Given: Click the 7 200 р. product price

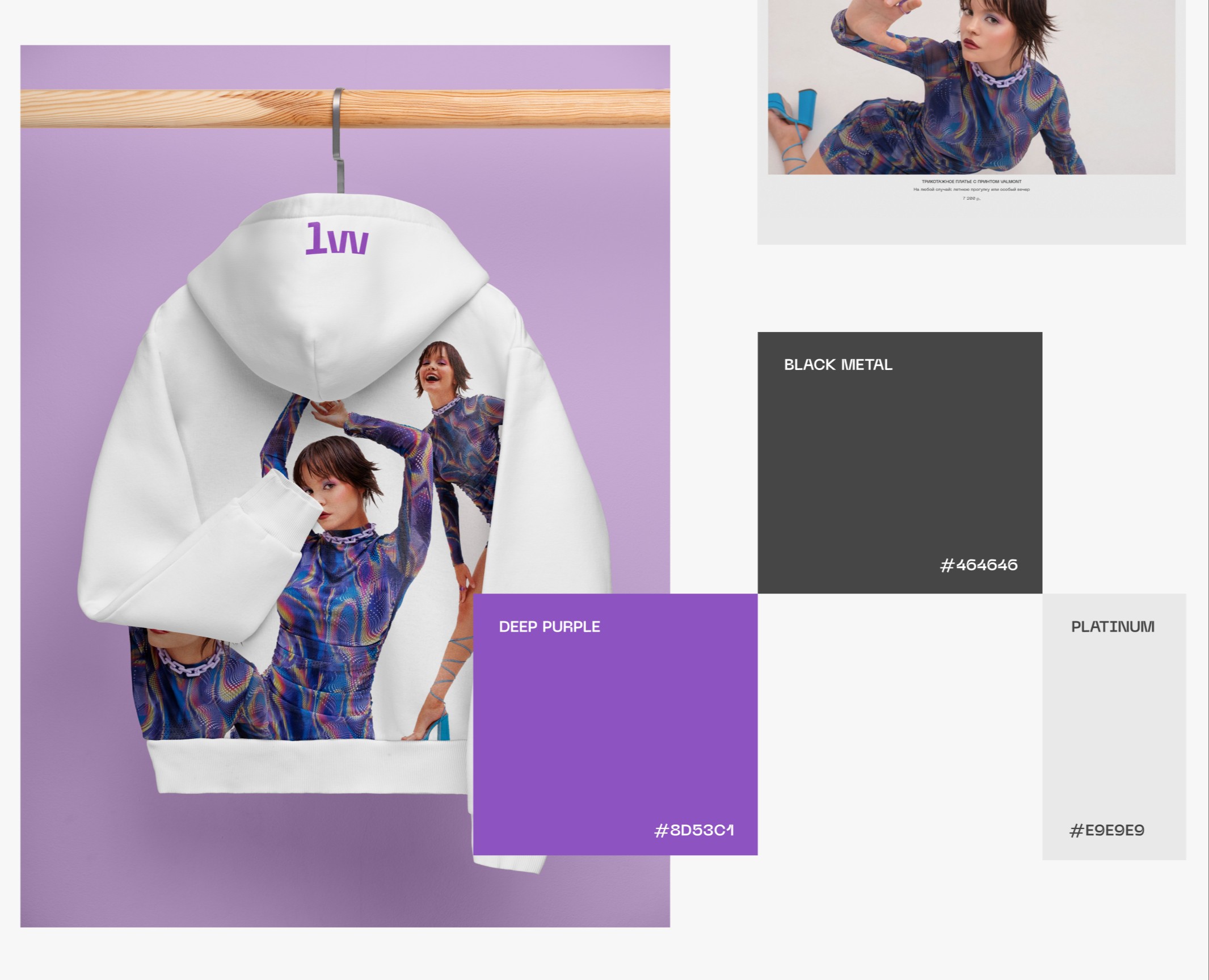Looking at the screenshot, I should point(971,199).
